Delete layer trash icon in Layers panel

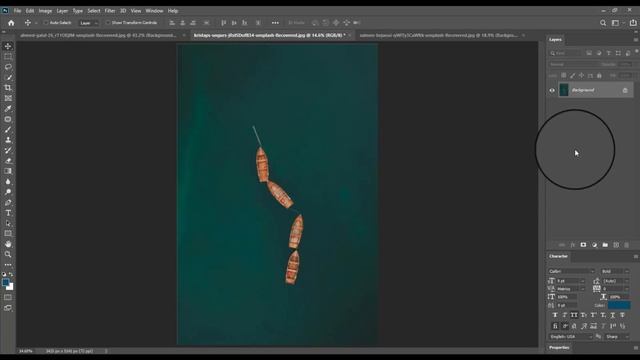[627, 245]
